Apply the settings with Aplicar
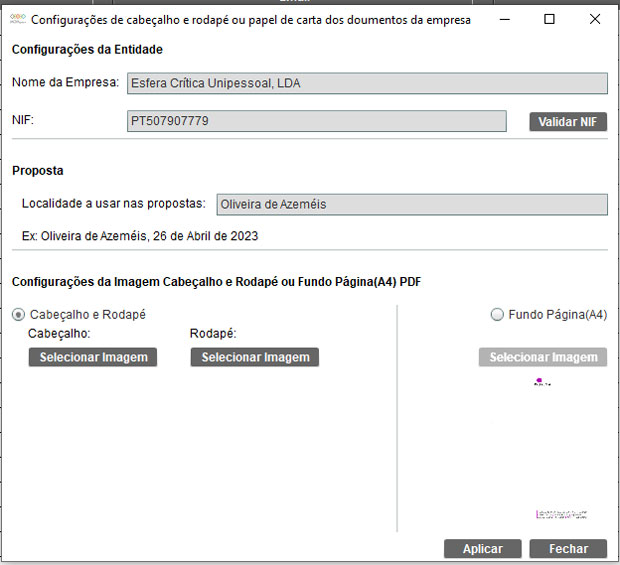Screen dimensions: 620x565 [482, 549]
